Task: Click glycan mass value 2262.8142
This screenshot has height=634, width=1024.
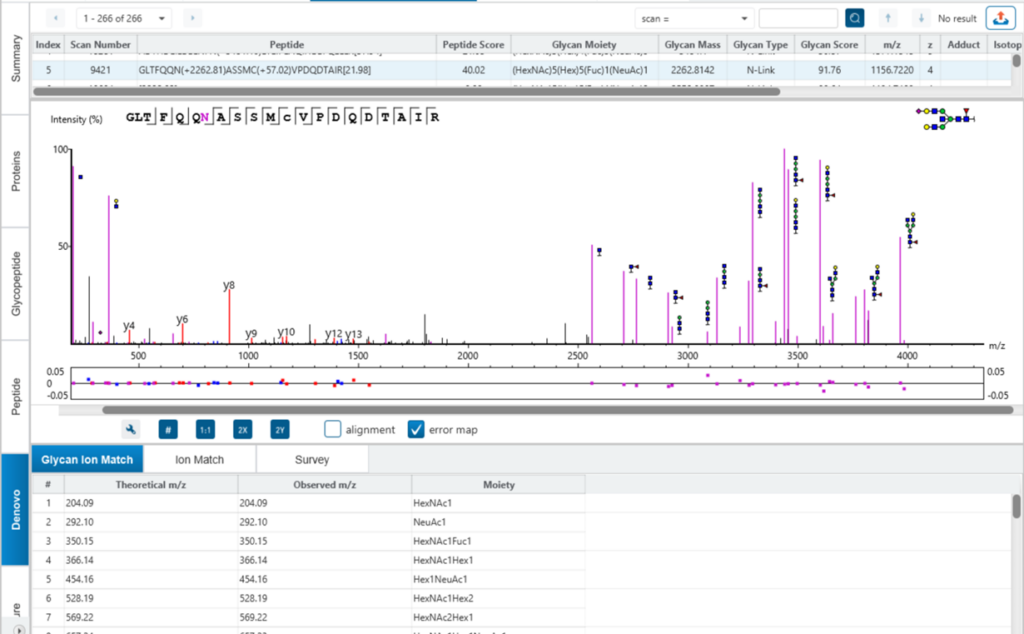Action: (x=692, y=70)
